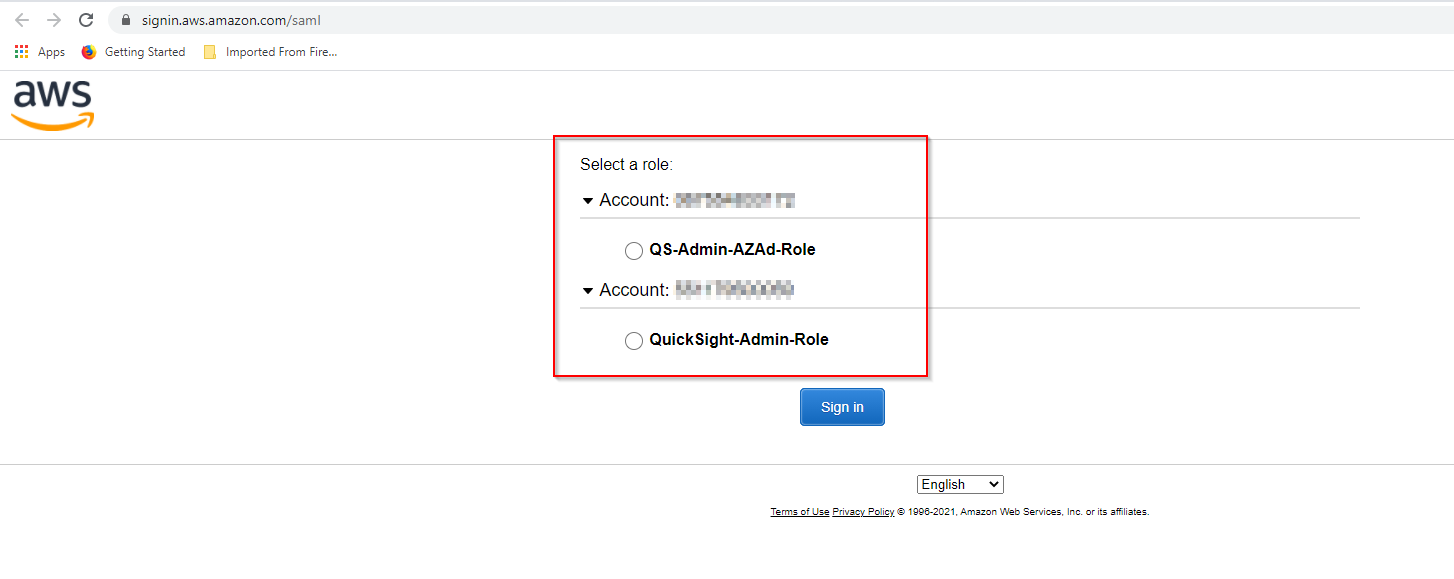Open the Privacy Policy link
The height and width of the screenshot is (579, 1454).
pos(863,512)
